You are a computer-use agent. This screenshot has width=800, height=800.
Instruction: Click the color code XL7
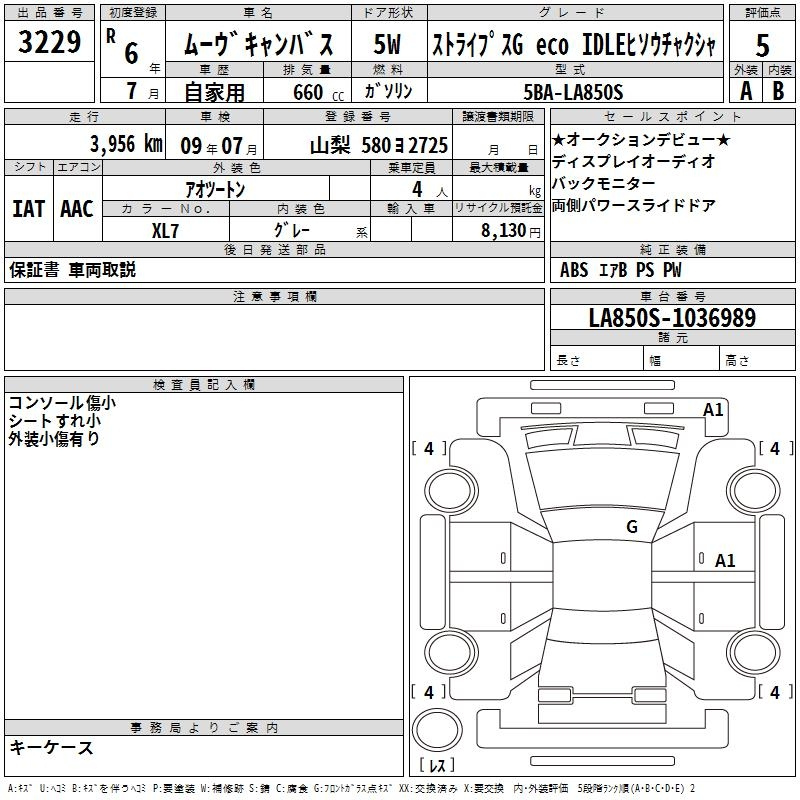click(166, 230)
